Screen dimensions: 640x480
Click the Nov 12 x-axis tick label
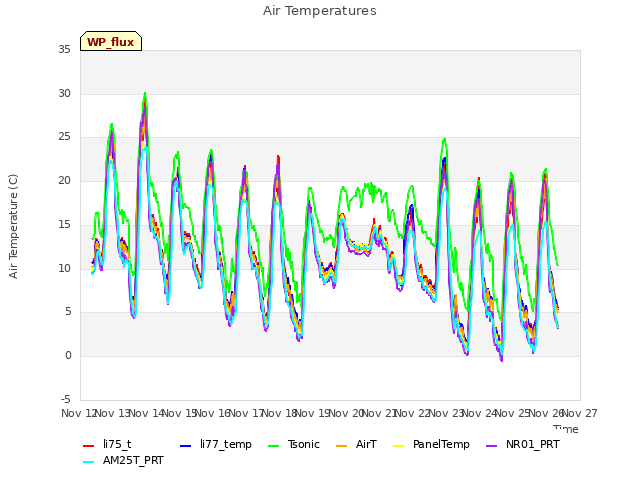(x=78, y=413)
